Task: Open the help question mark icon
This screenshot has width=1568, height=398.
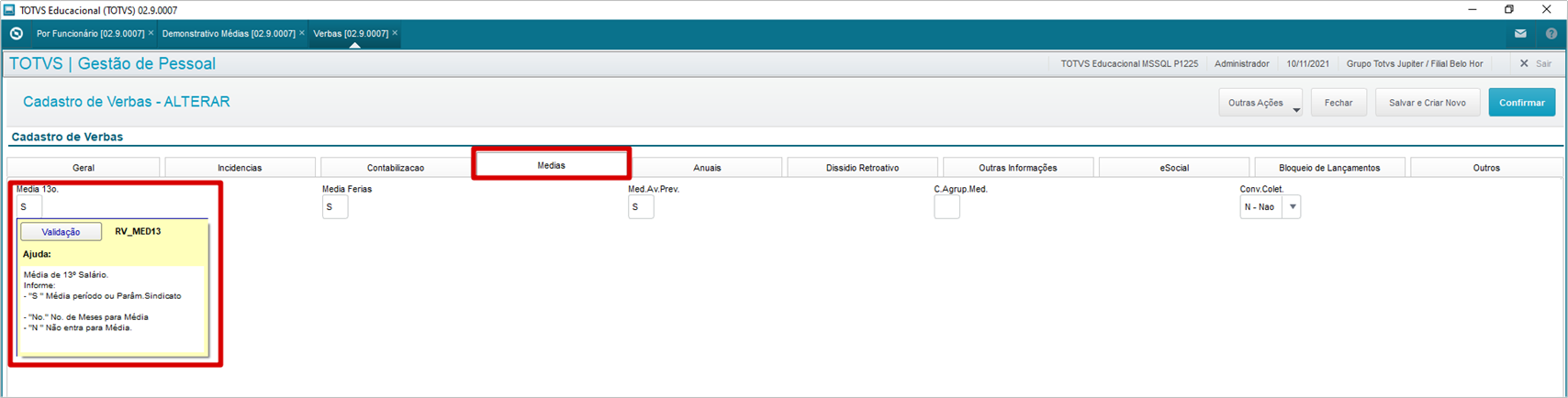Action: coord(1551,34)
